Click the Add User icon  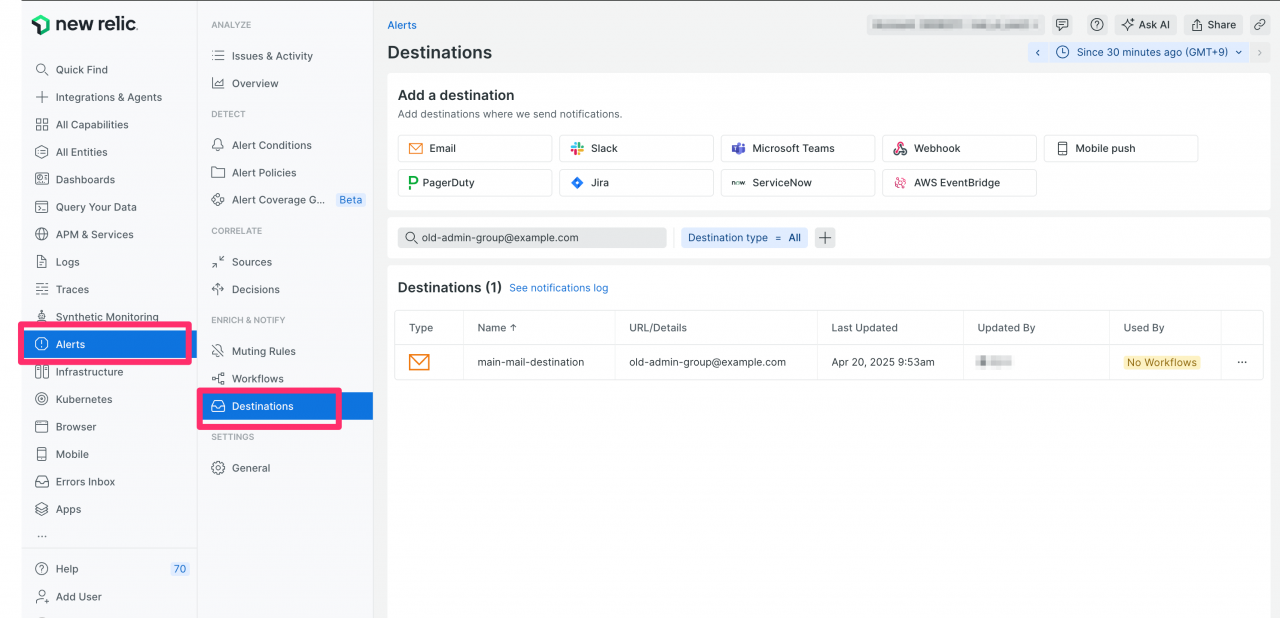[42, 597]
